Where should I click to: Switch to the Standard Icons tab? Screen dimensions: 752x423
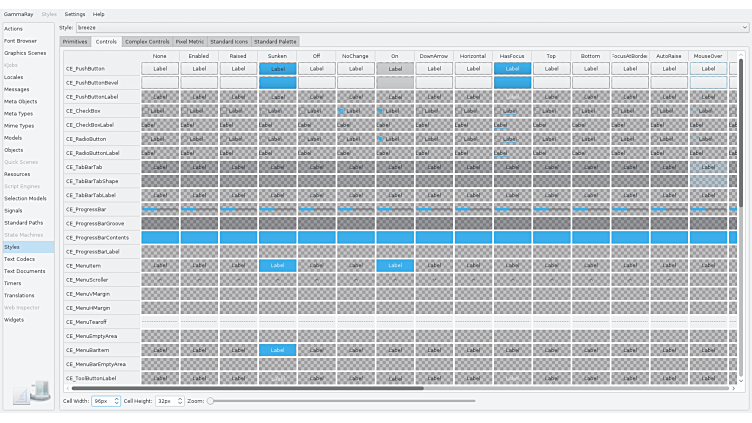(229, 42)
